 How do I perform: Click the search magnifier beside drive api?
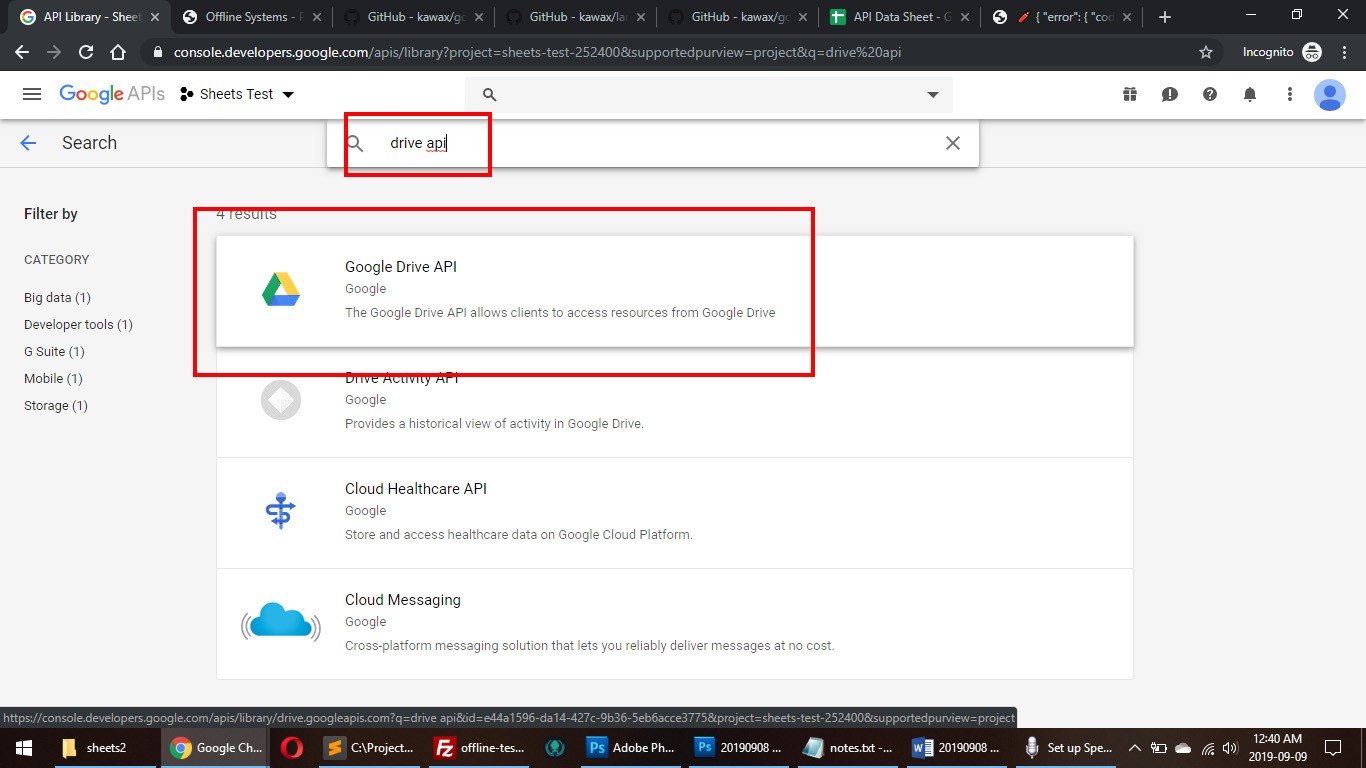tap(355, 143)
